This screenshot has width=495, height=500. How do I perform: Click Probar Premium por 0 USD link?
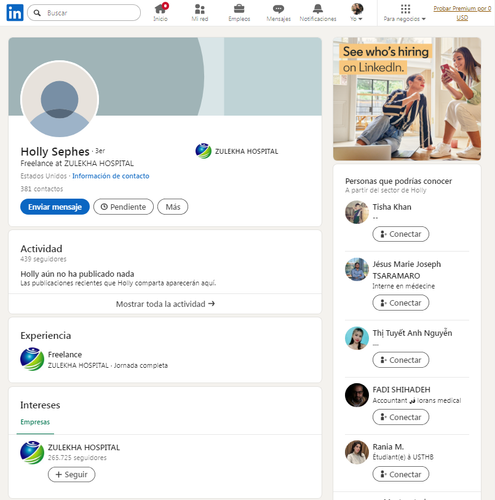(462, 13)
